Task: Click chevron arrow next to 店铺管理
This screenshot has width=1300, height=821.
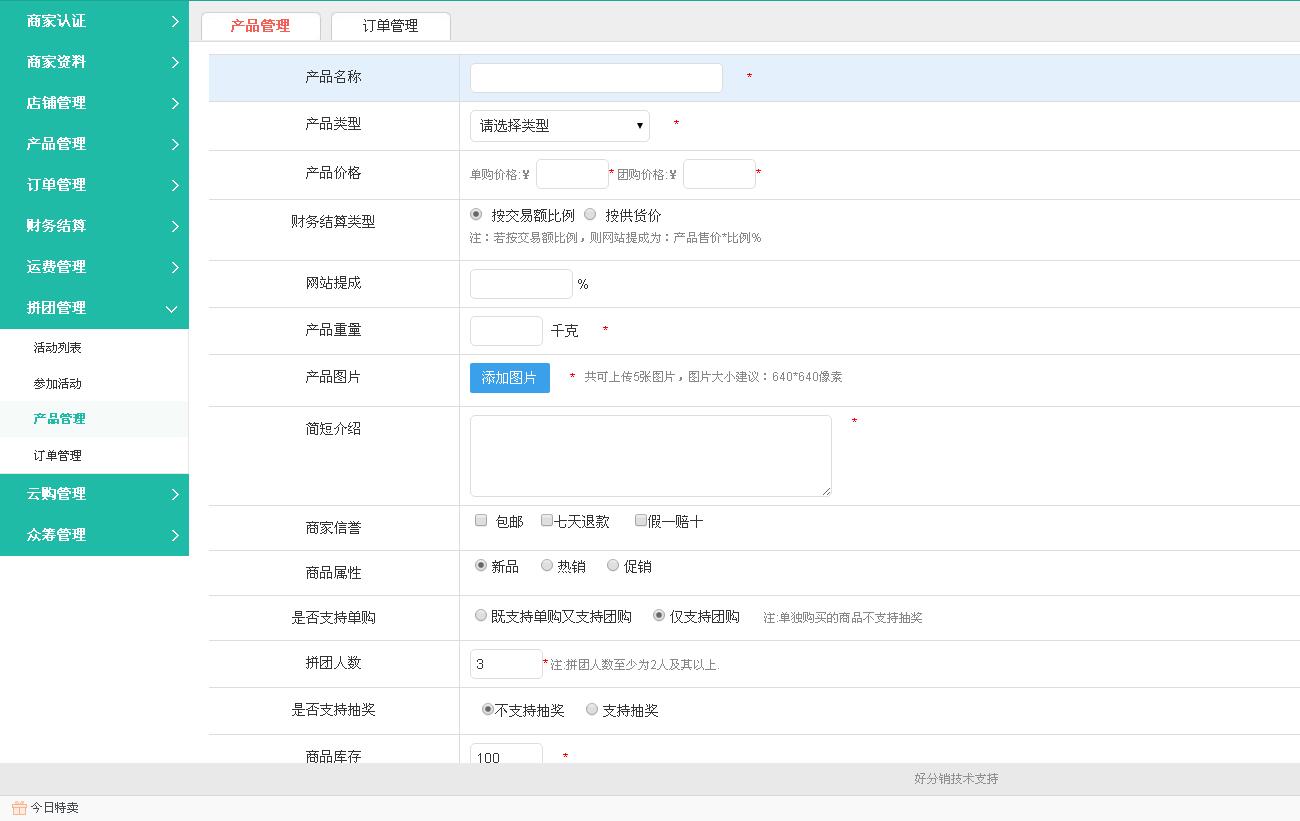Action: coord(175,103)
